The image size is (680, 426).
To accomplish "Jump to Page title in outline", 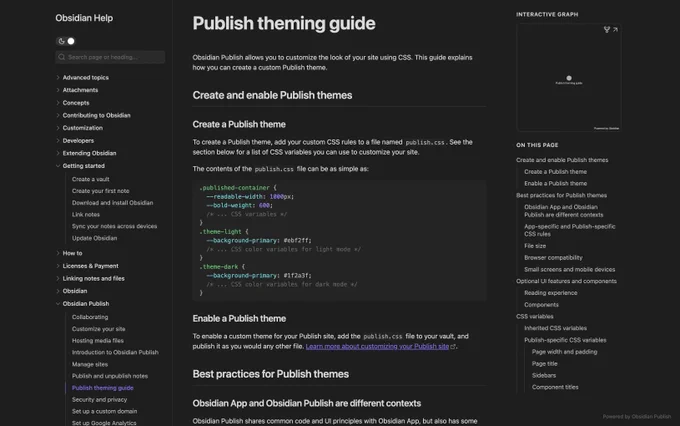I will 545,364.
